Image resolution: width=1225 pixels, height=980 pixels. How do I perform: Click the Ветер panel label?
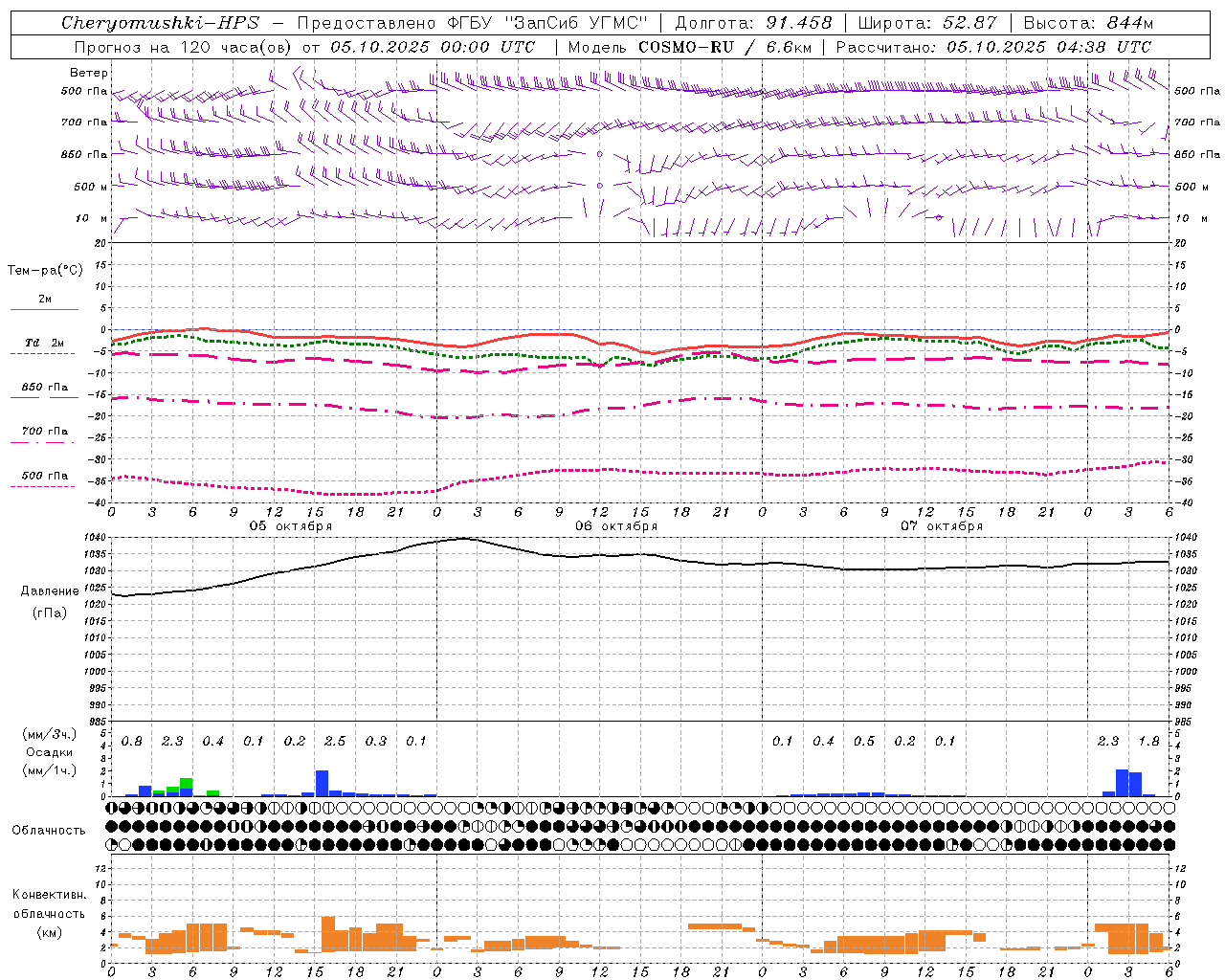pyautogui.click(x=89, y=73)
